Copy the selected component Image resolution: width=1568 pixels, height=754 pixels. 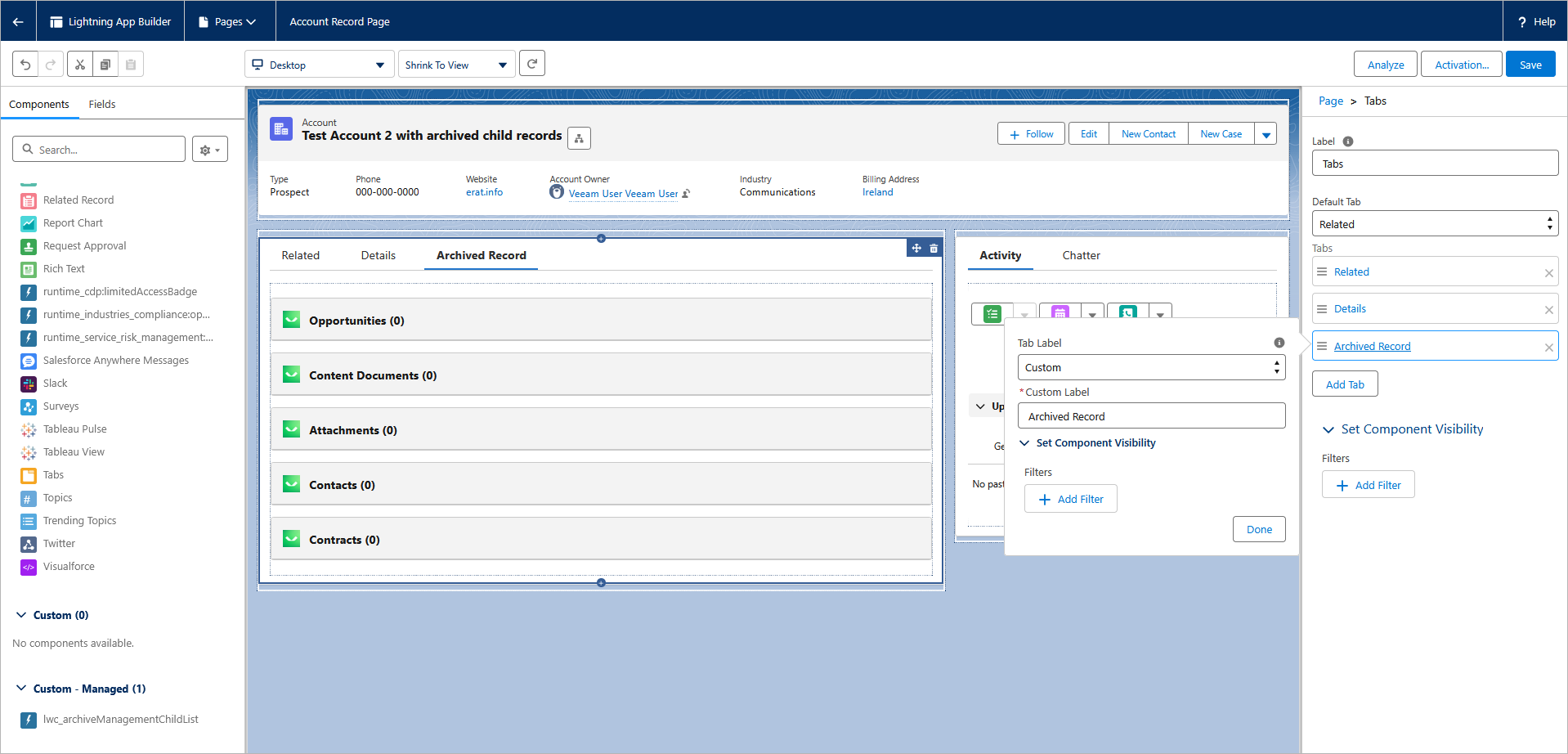[x=105, y=65]
